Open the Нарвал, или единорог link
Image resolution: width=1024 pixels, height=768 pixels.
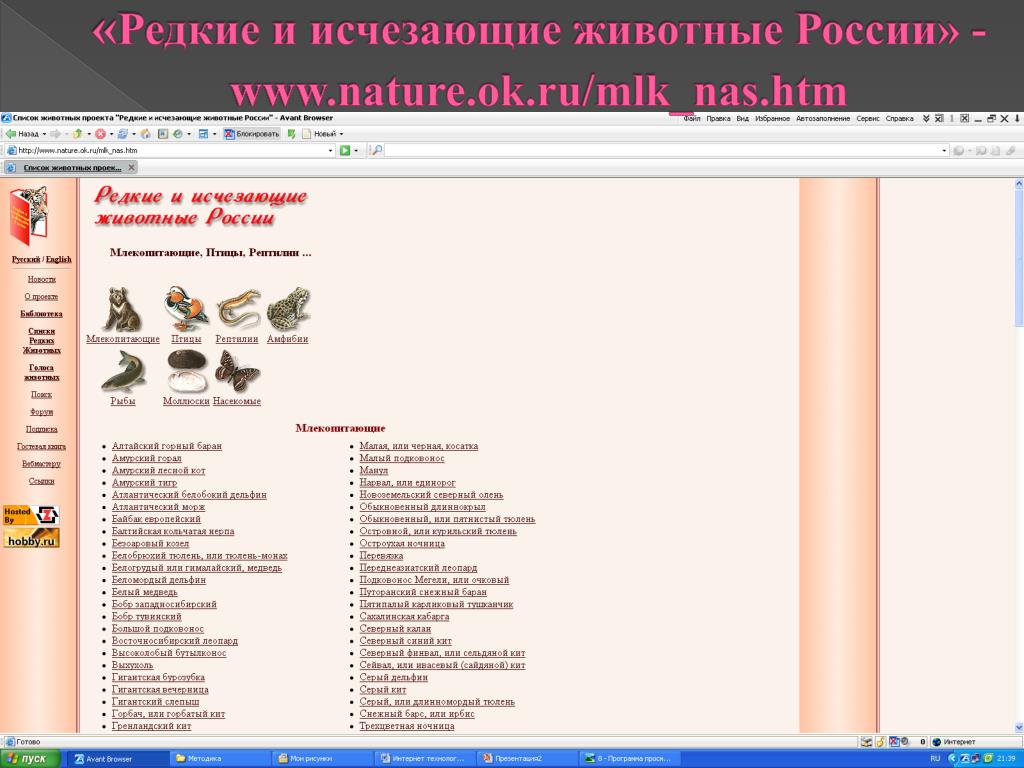pyautogui.click(x=408, y=483)
